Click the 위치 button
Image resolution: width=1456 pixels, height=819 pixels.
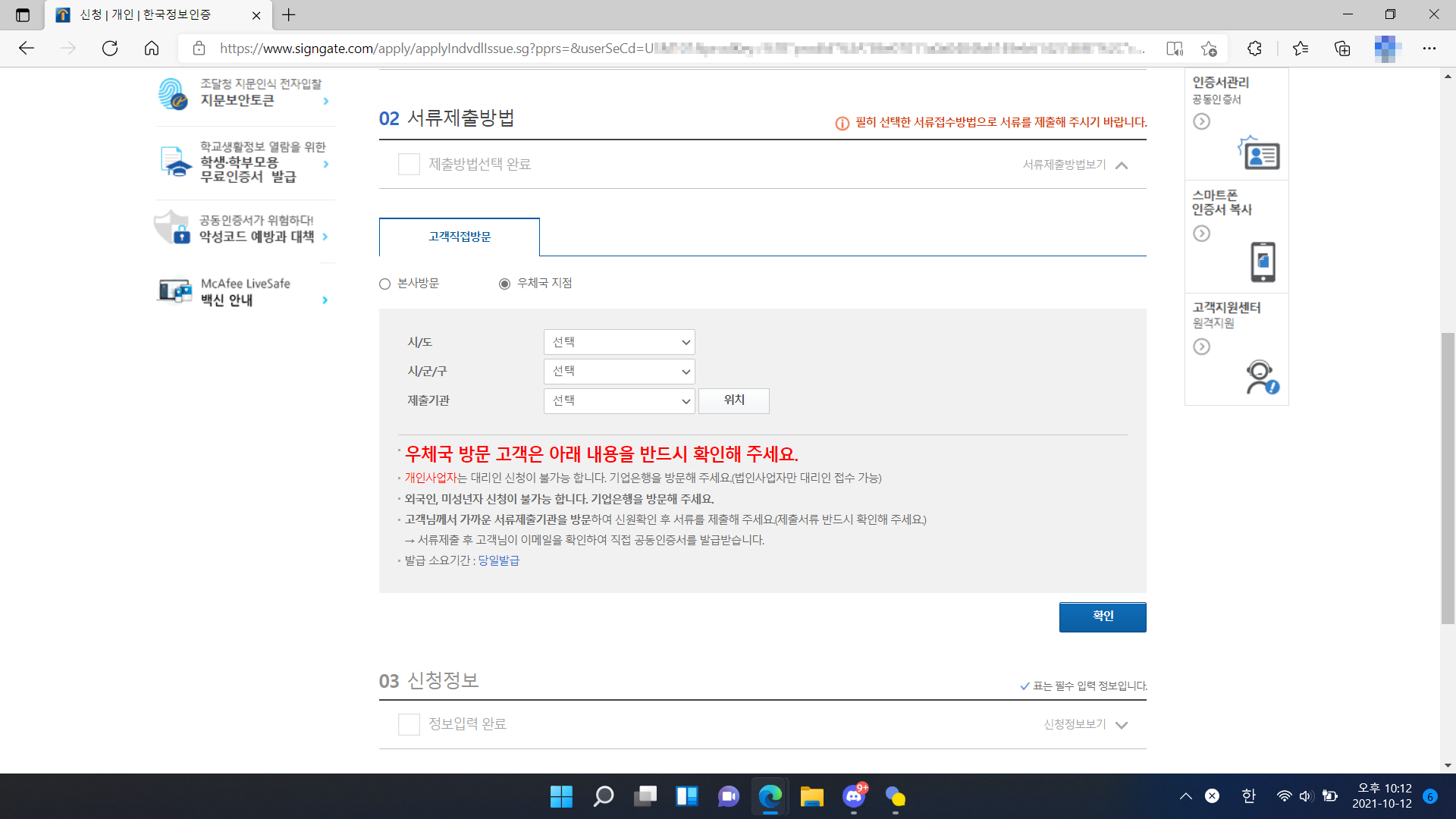pos(733,400)
